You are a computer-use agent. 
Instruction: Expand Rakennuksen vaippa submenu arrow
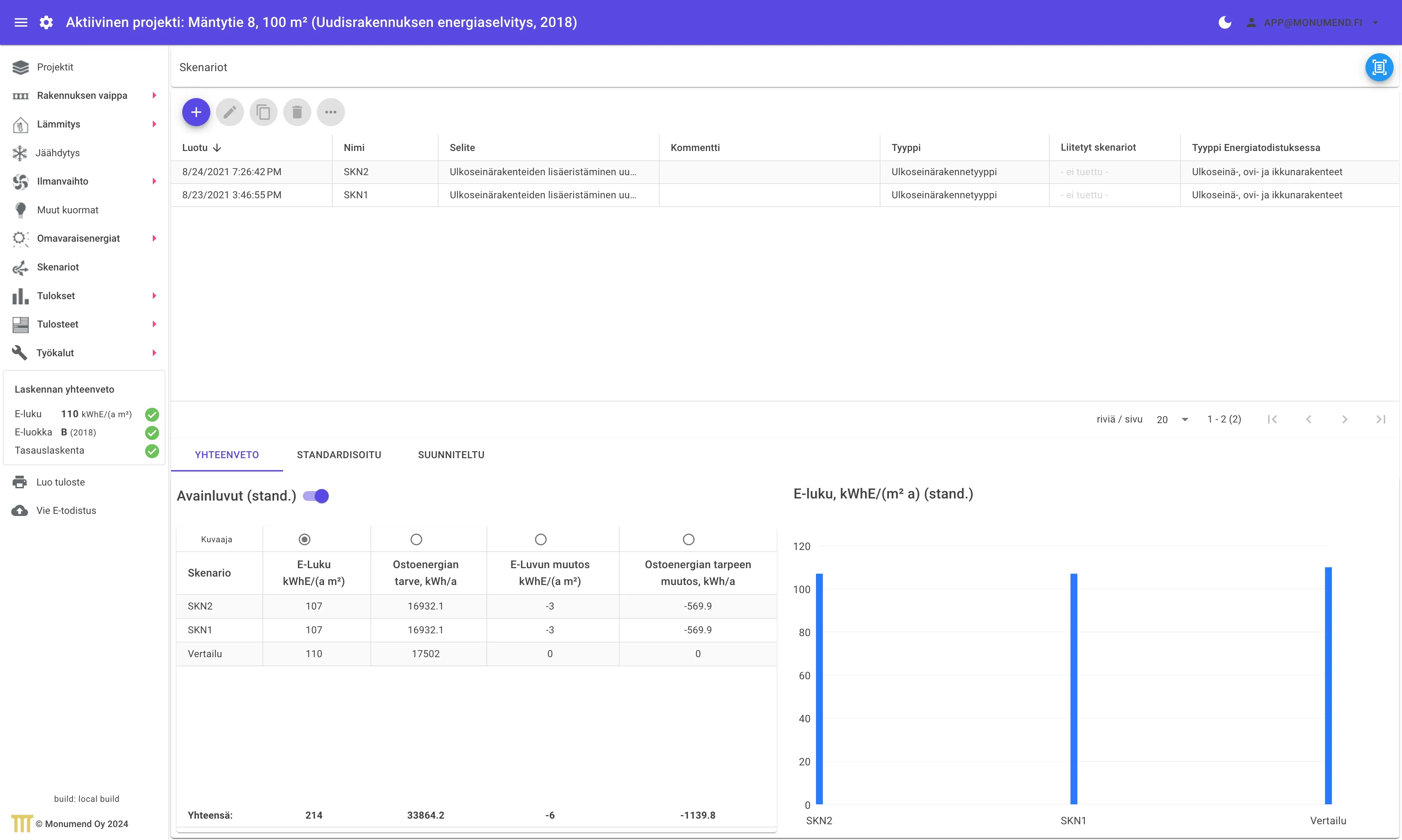154,96
